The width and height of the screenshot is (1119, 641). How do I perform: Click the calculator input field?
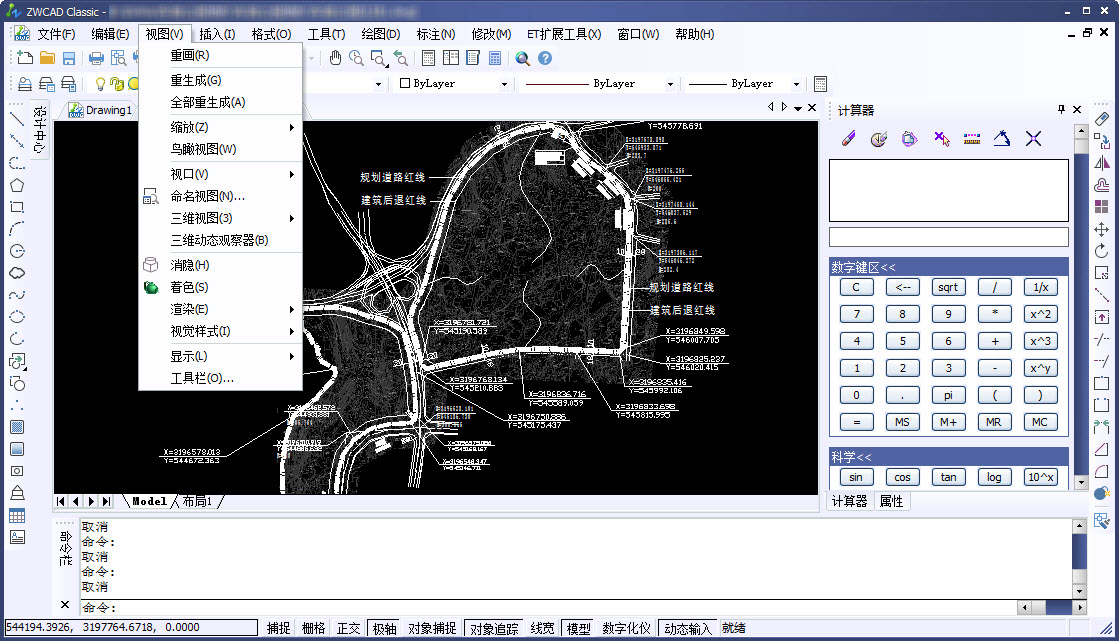click(x=947, y=236)
